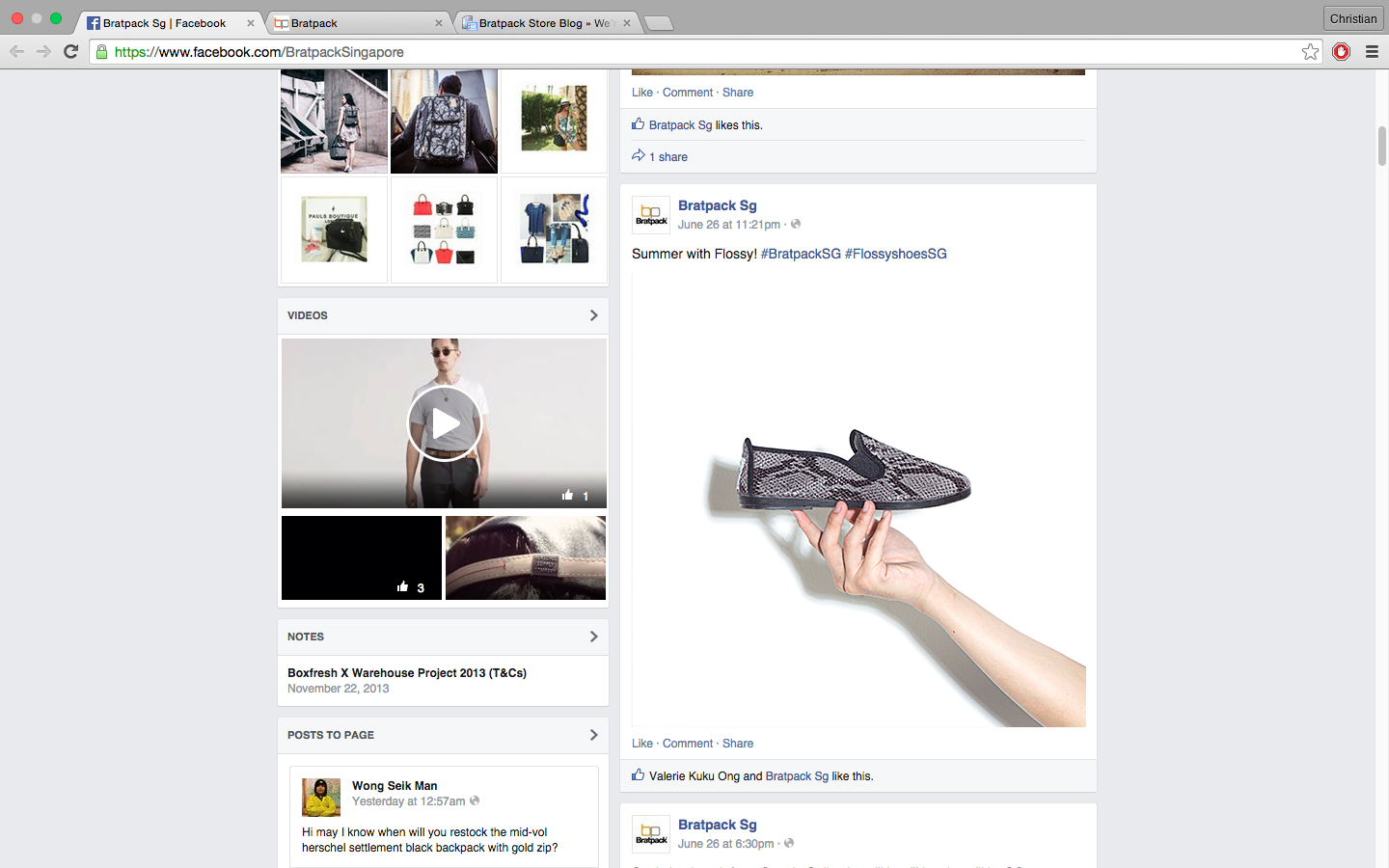The image size is (1389, 868).
Task: Open Valerie Kuku Ong's profile link
Action: [x=694, y=776]
